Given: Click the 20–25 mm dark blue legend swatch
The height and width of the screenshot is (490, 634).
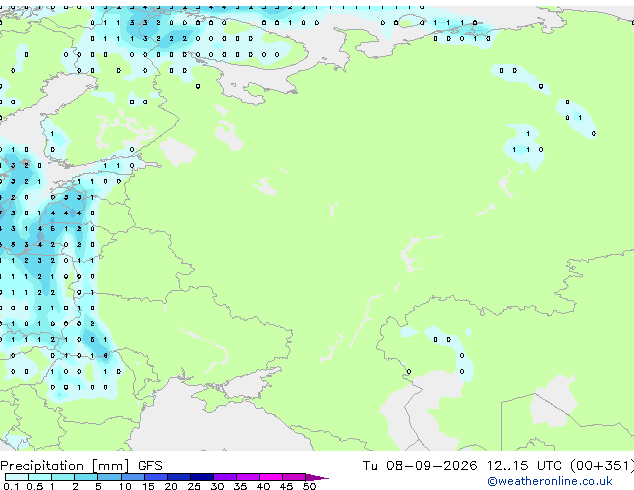Looking at the screenshot, I should (x=179, y=477).
